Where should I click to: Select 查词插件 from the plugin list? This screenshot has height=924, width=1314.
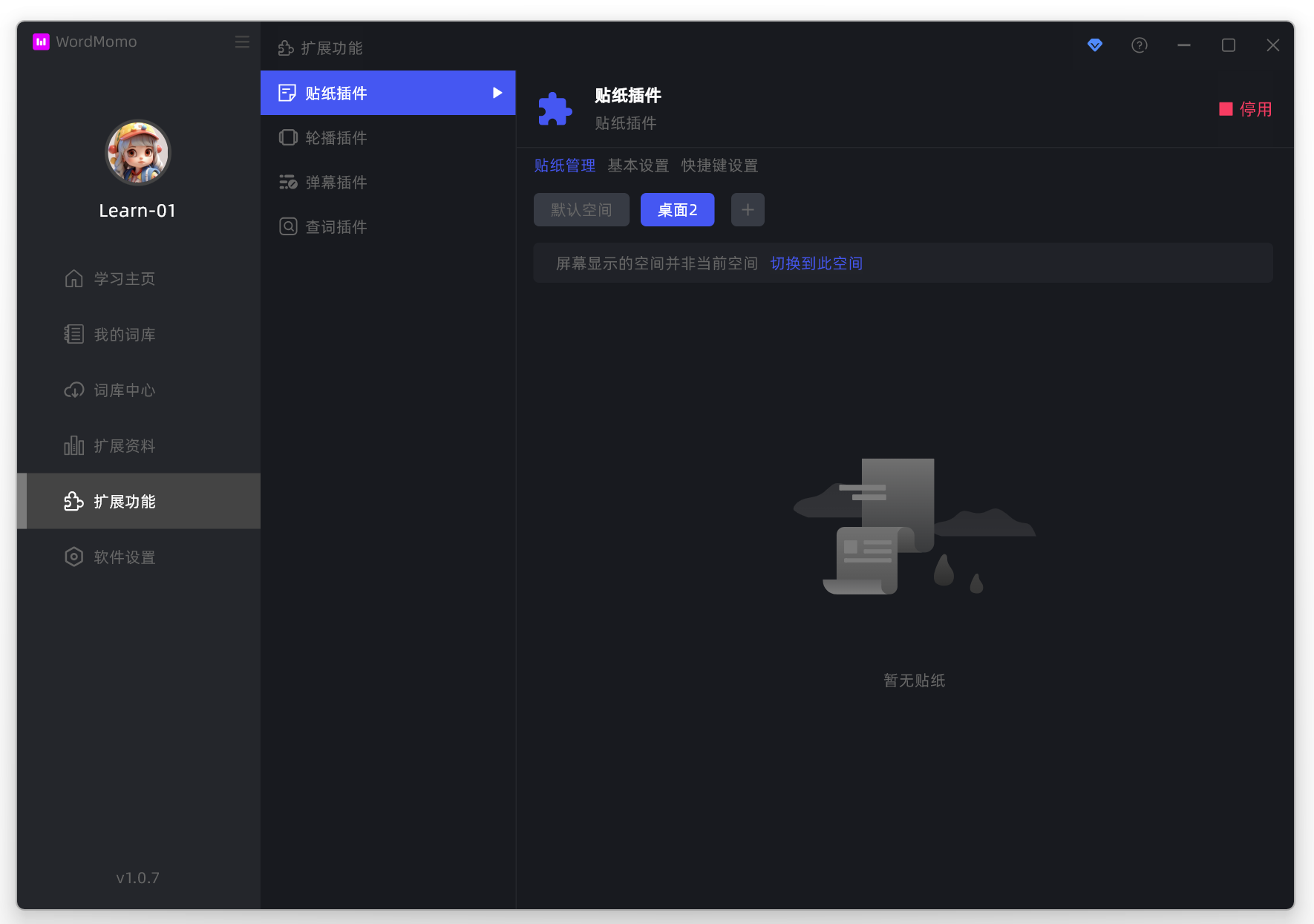pyautogui.click(x=336, y=227)
